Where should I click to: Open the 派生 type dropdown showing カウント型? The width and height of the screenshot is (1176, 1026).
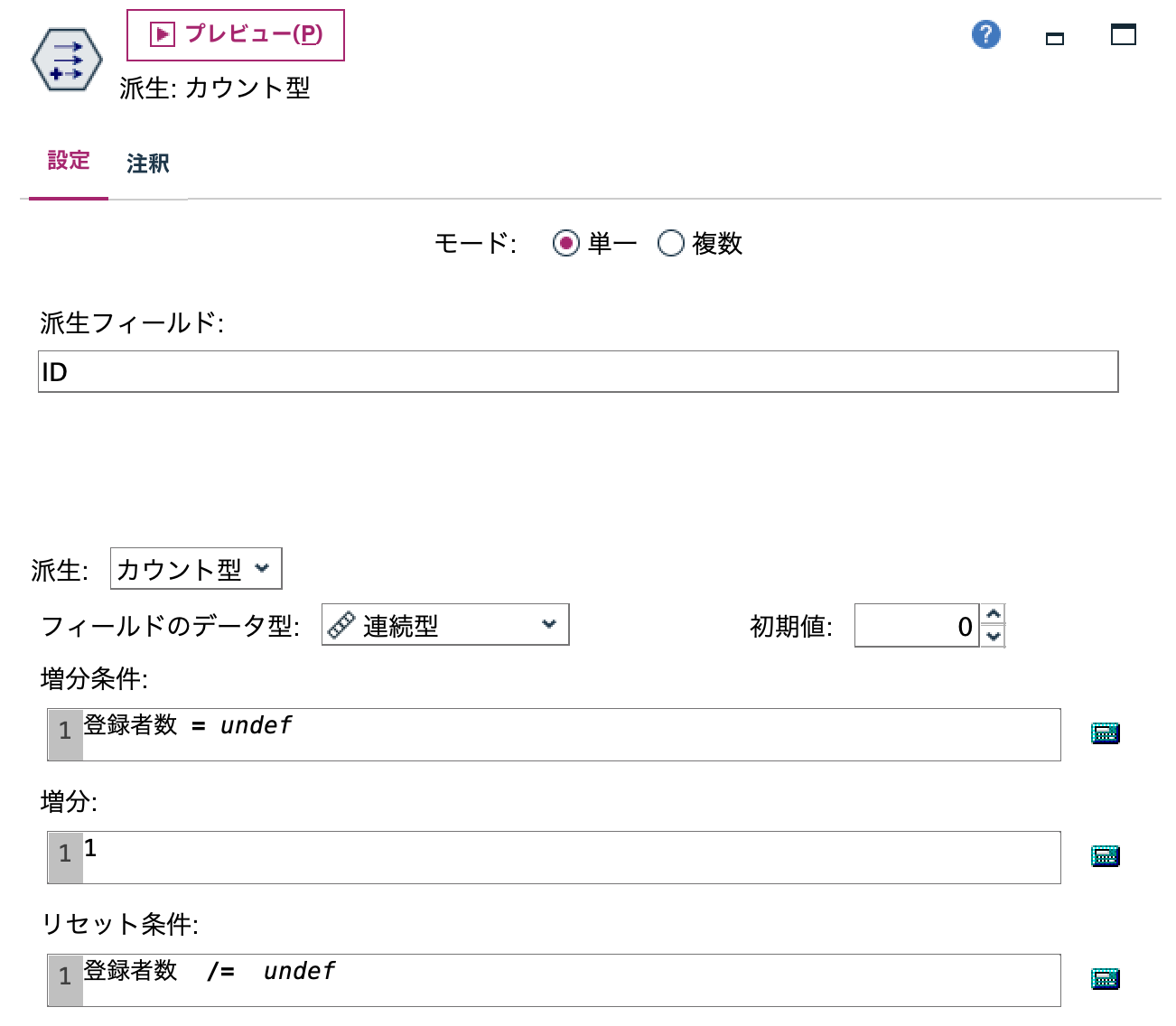pos(194,568)
